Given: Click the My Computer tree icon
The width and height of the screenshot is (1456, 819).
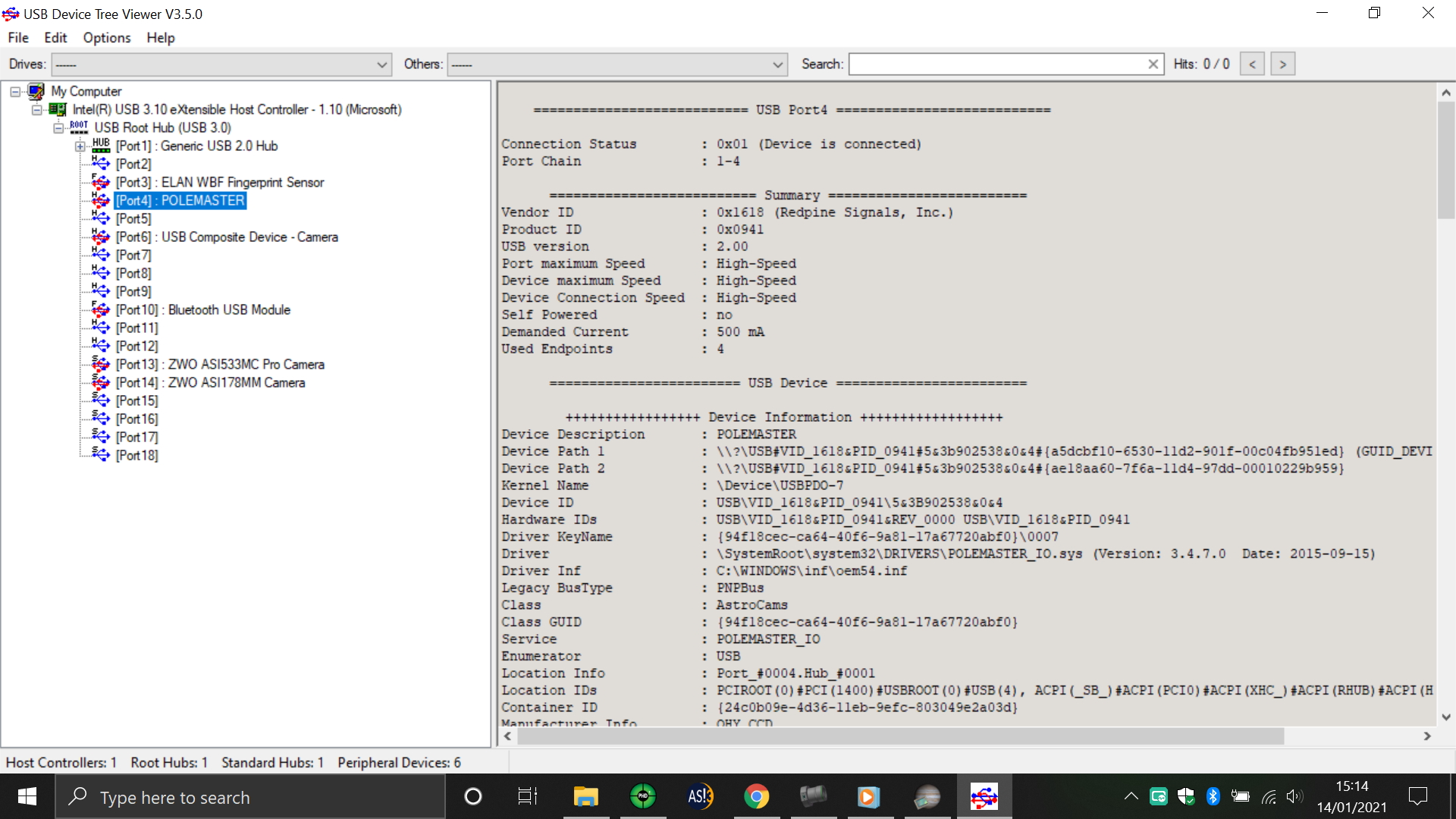Looking at the screenshot, I should pos(36,92).
